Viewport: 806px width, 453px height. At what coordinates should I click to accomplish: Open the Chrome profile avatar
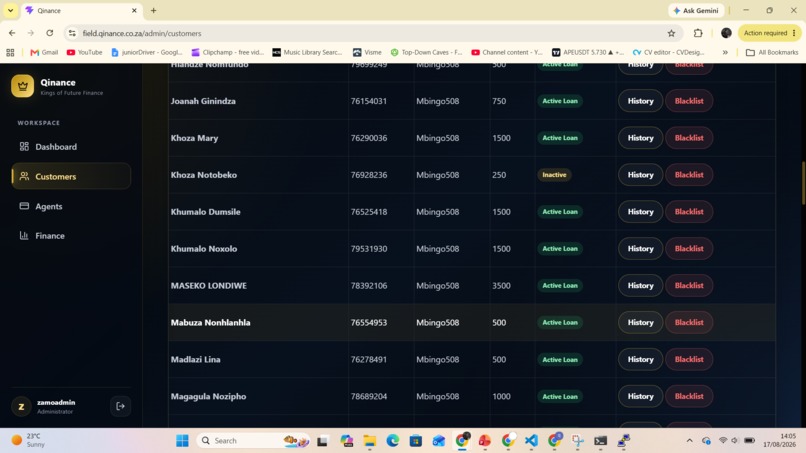726,33
